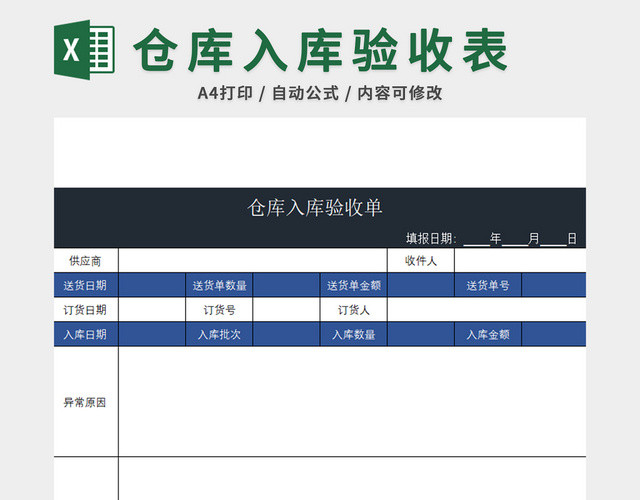Click the 月 field in the date line
The height and width of the screenshot is (500, 640).
(x=521, y=238)
